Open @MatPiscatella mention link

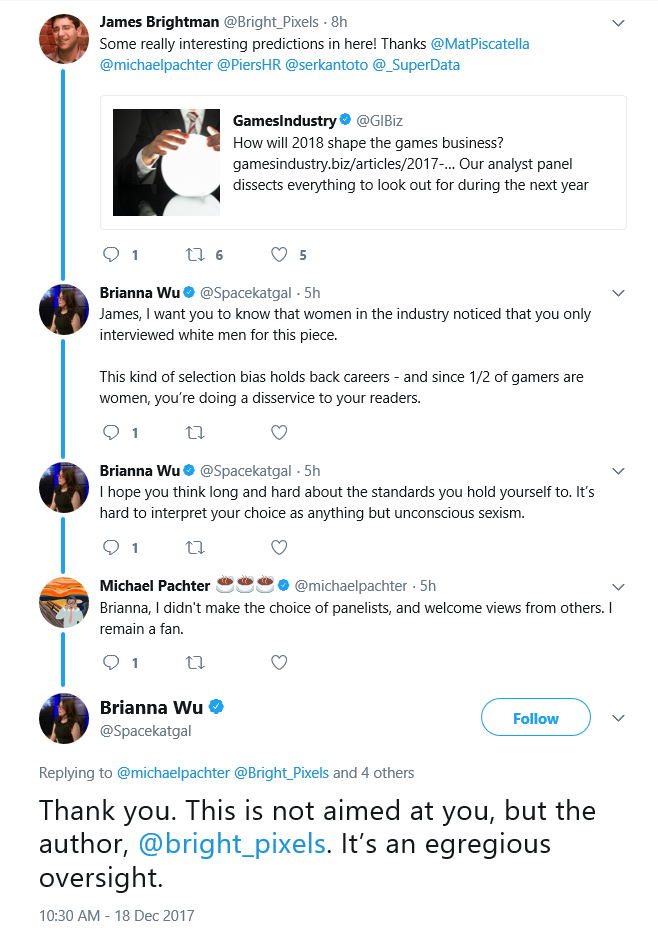click(x=480, y=44)
